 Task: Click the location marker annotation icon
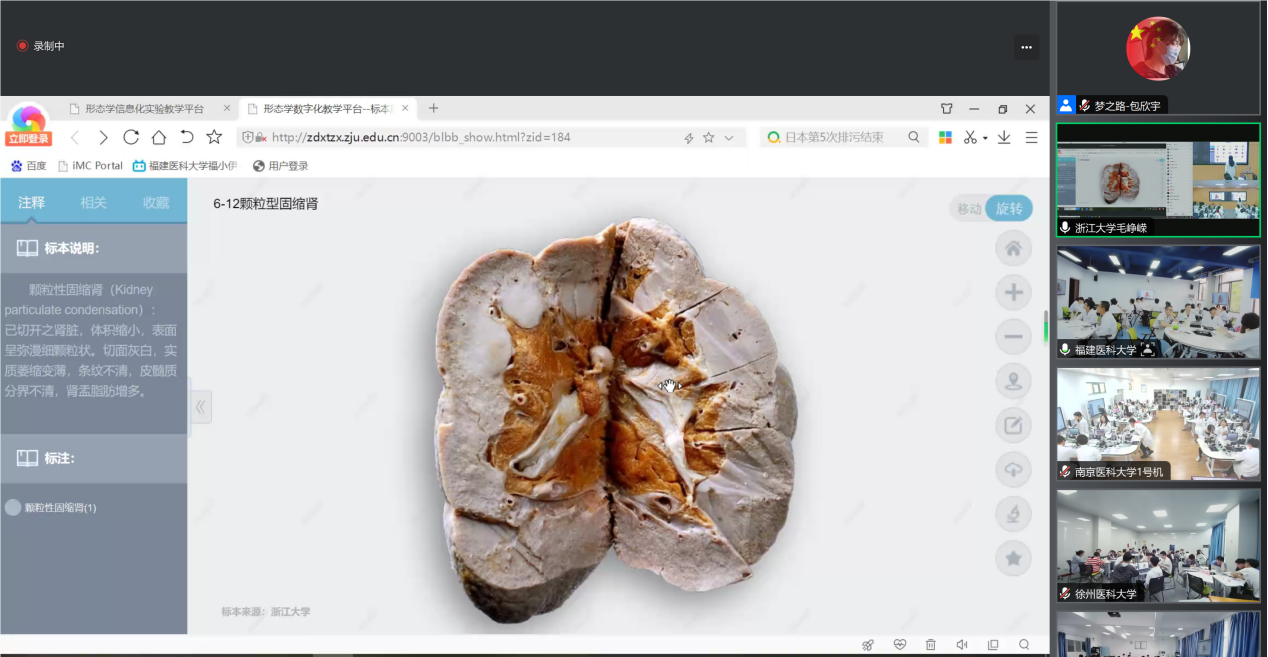point(1013,381)
